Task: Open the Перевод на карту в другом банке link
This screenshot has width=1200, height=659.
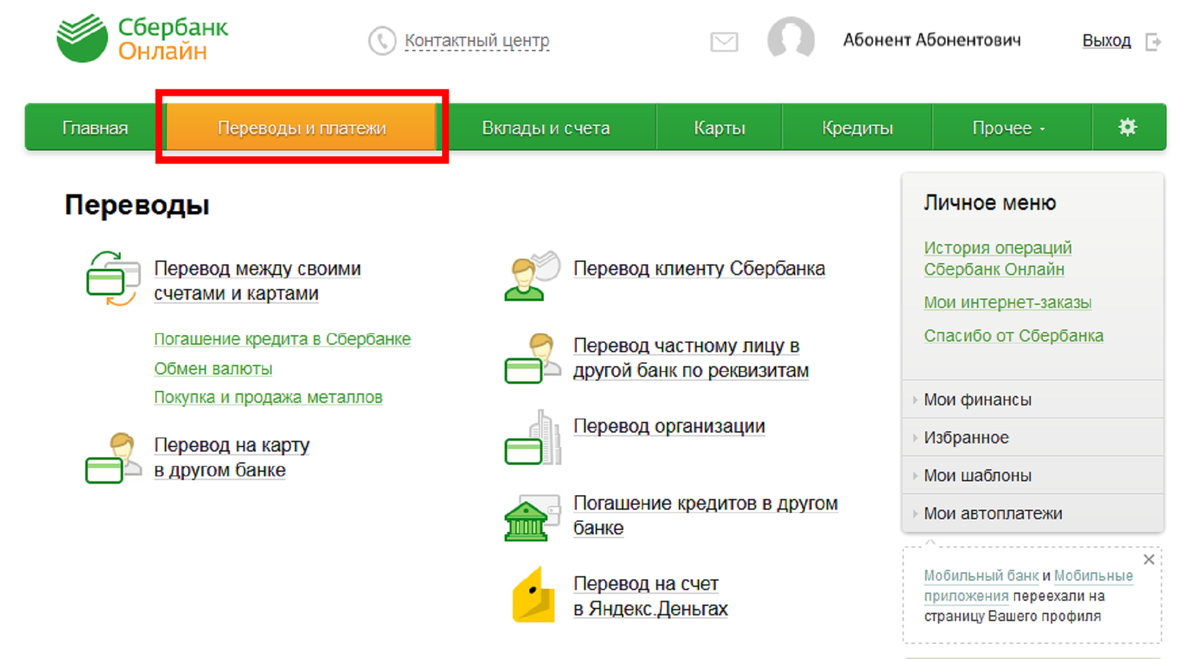Action: point(232,457)
